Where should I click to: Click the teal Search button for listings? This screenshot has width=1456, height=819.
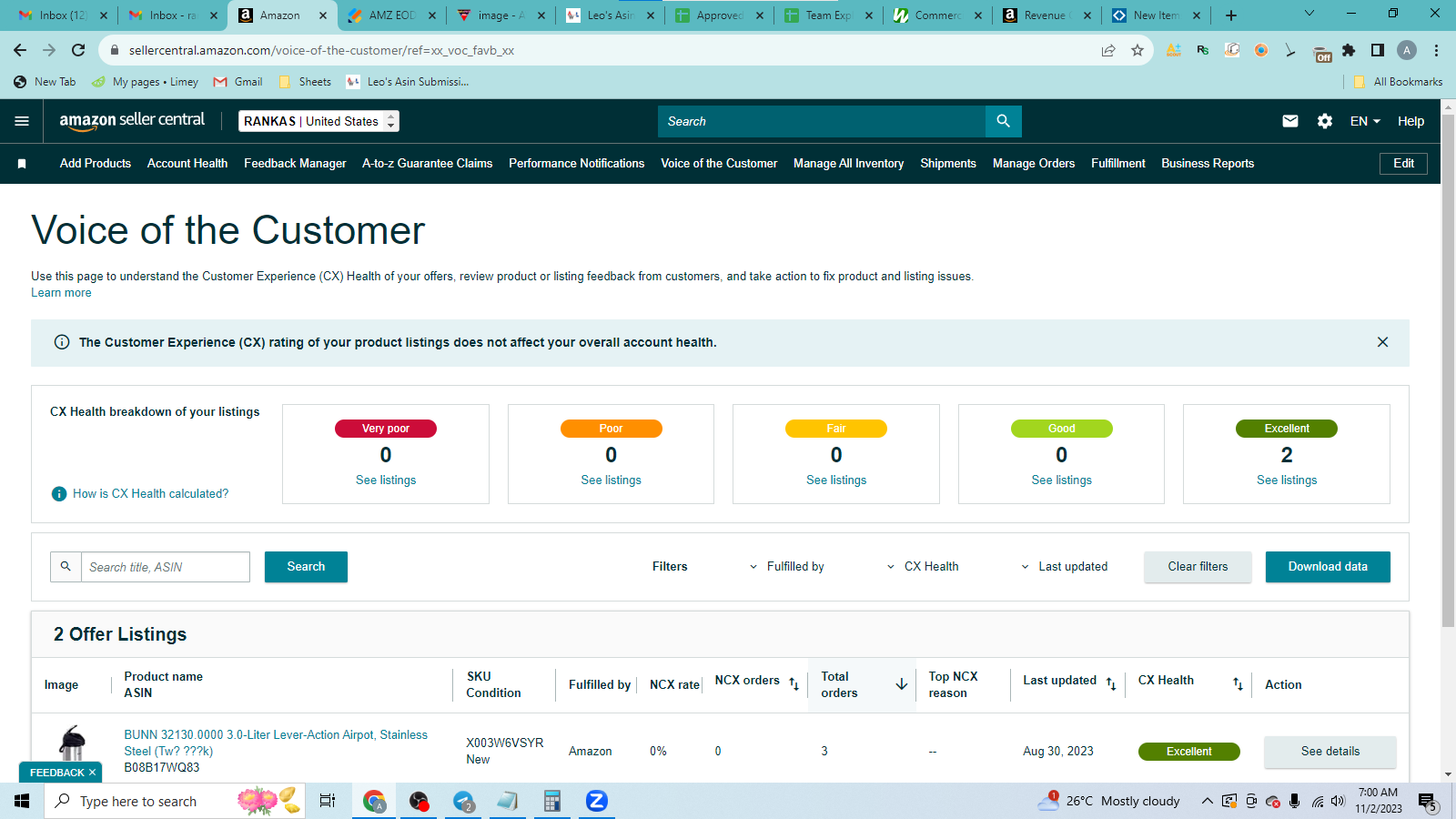[x=306, y=567]
